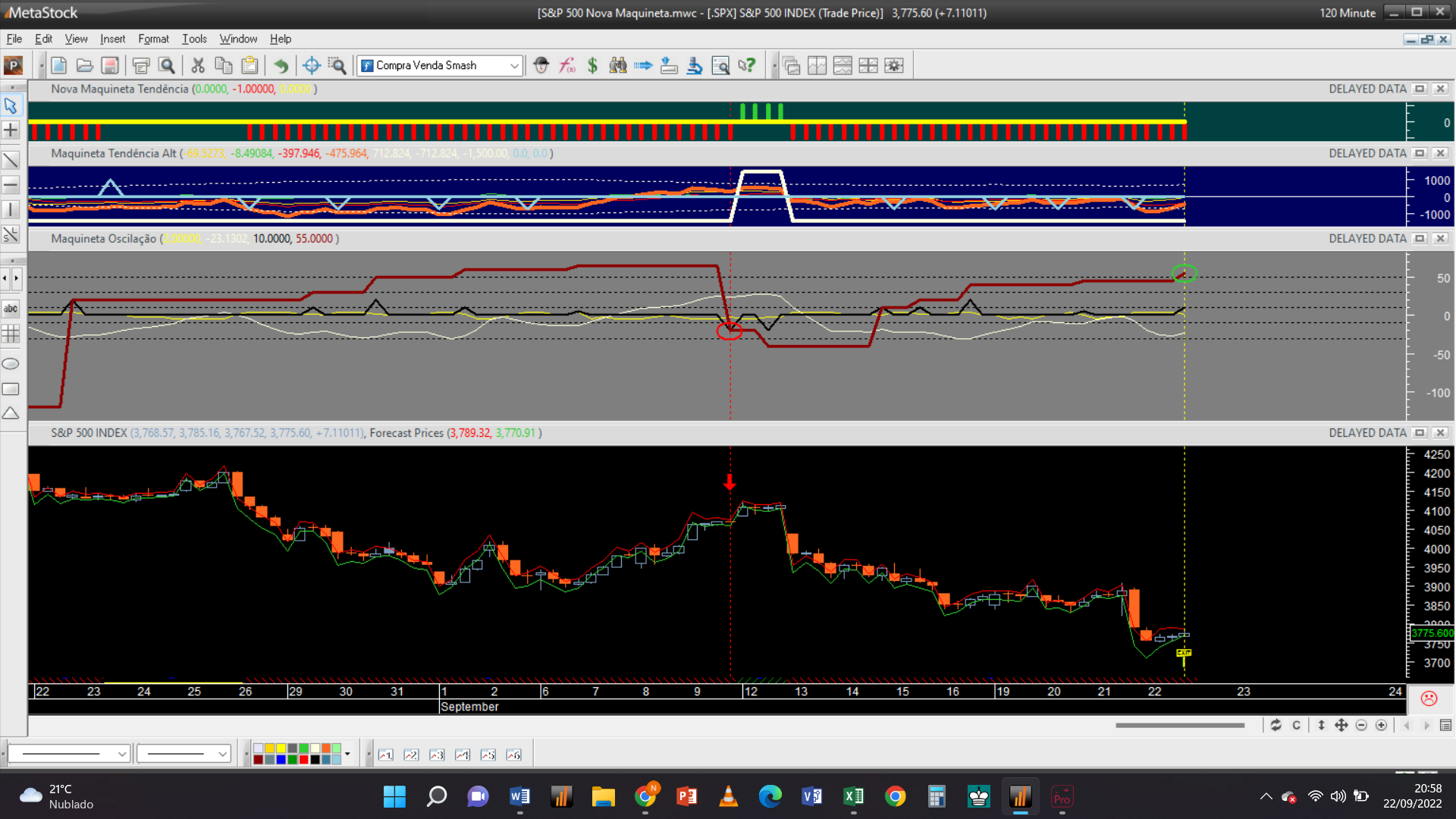Maximize the Nova Maquineta Tendência pane
This screenshot has width=1456, height=819.
[x=1420, y=89]
